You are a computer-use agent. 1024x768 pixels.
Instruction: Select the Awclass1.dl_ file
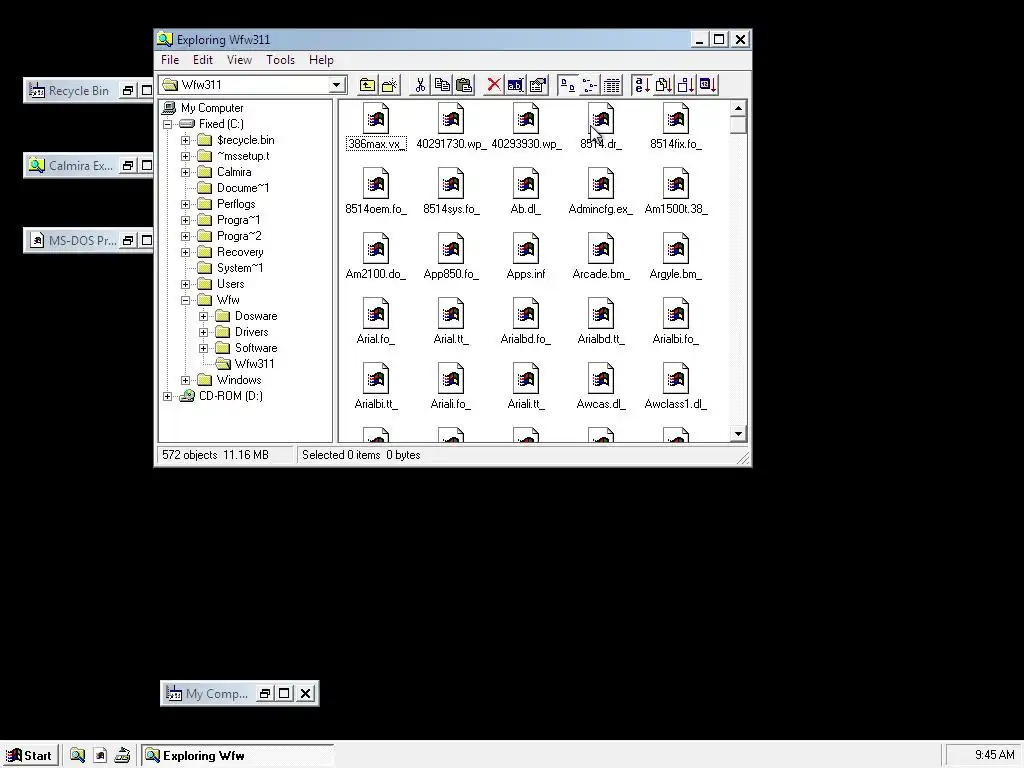675,388
